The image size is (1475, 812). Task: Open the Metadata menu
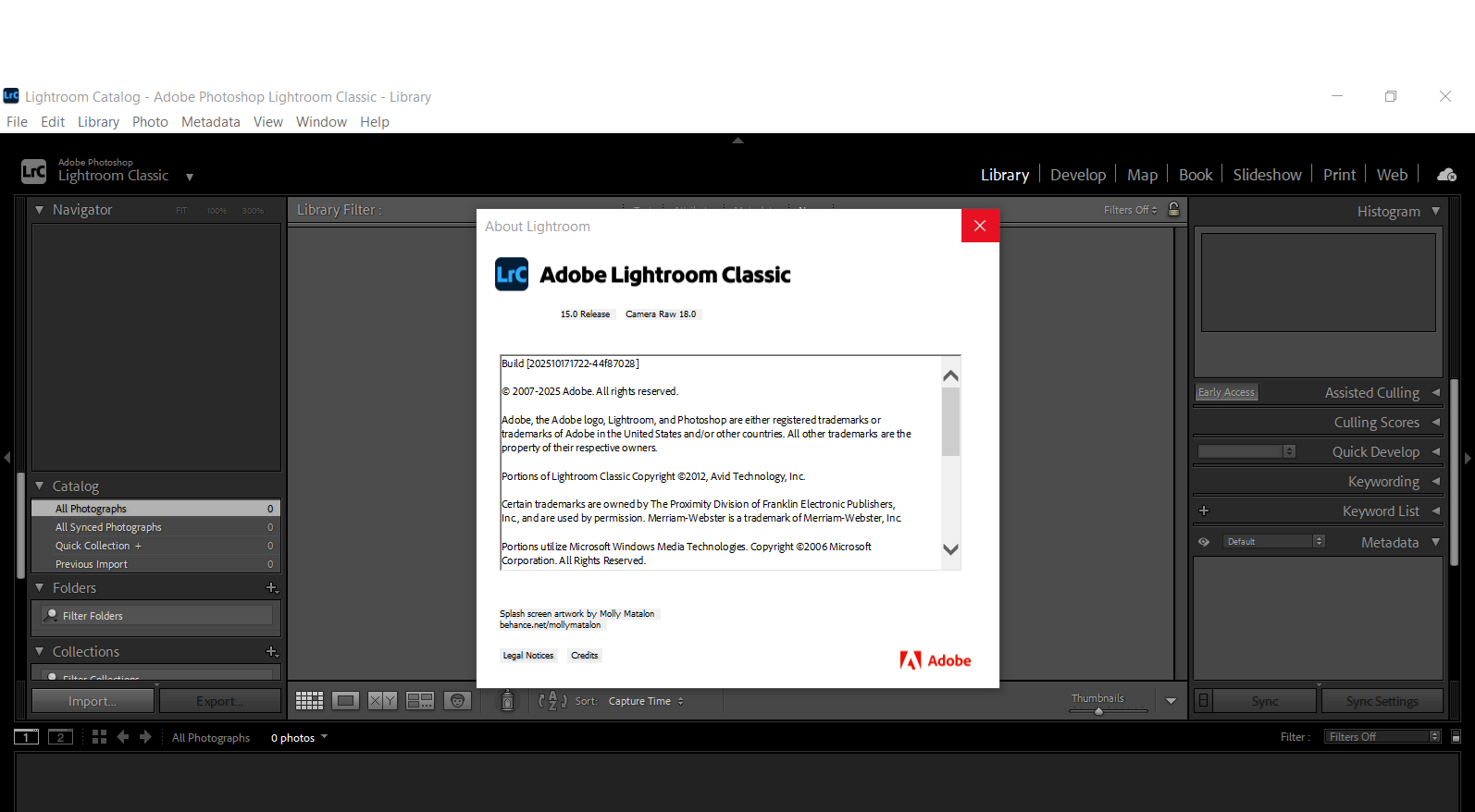pyautogui.click(x=211, y=122)
